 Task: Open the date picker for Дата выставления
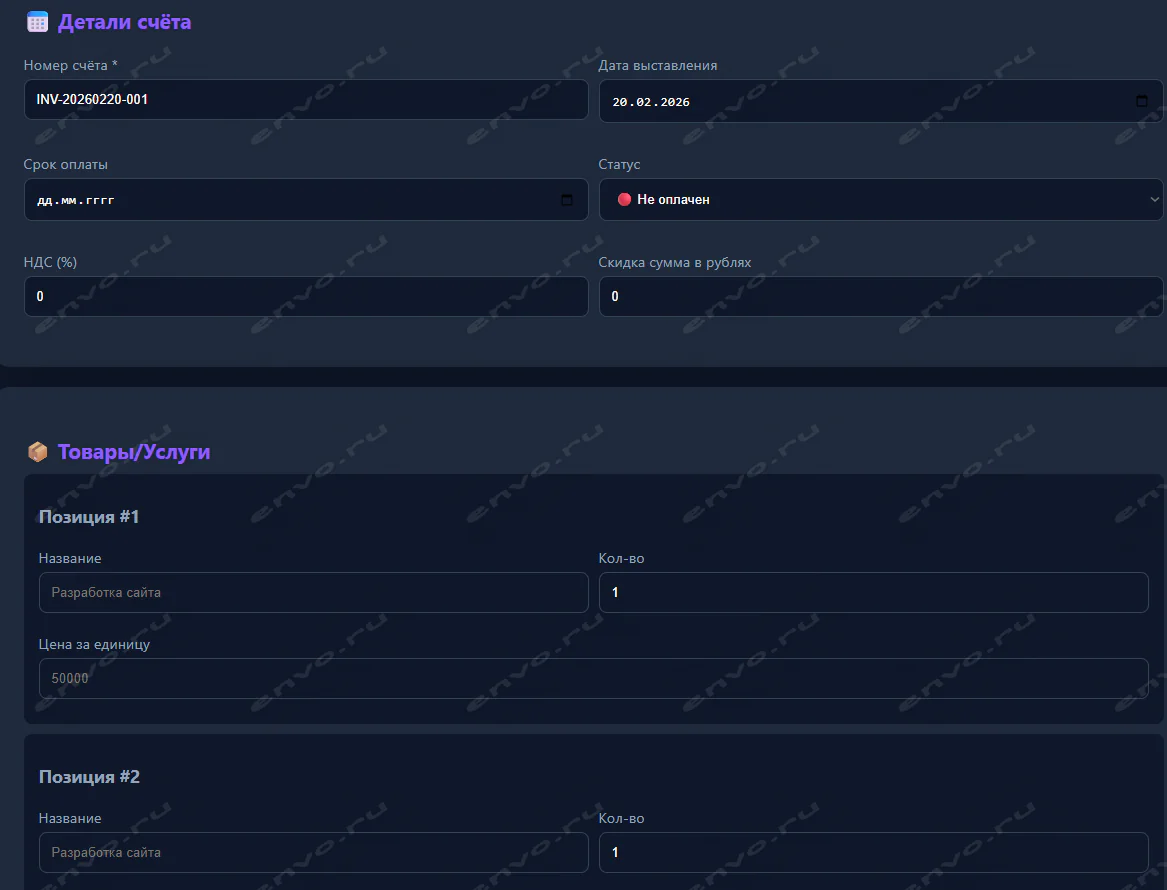tap(1142, 101)
